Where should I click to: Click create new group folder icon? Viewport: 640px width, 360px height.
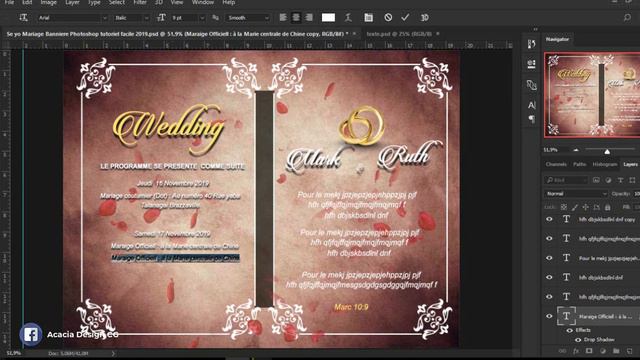coord(616,351)
